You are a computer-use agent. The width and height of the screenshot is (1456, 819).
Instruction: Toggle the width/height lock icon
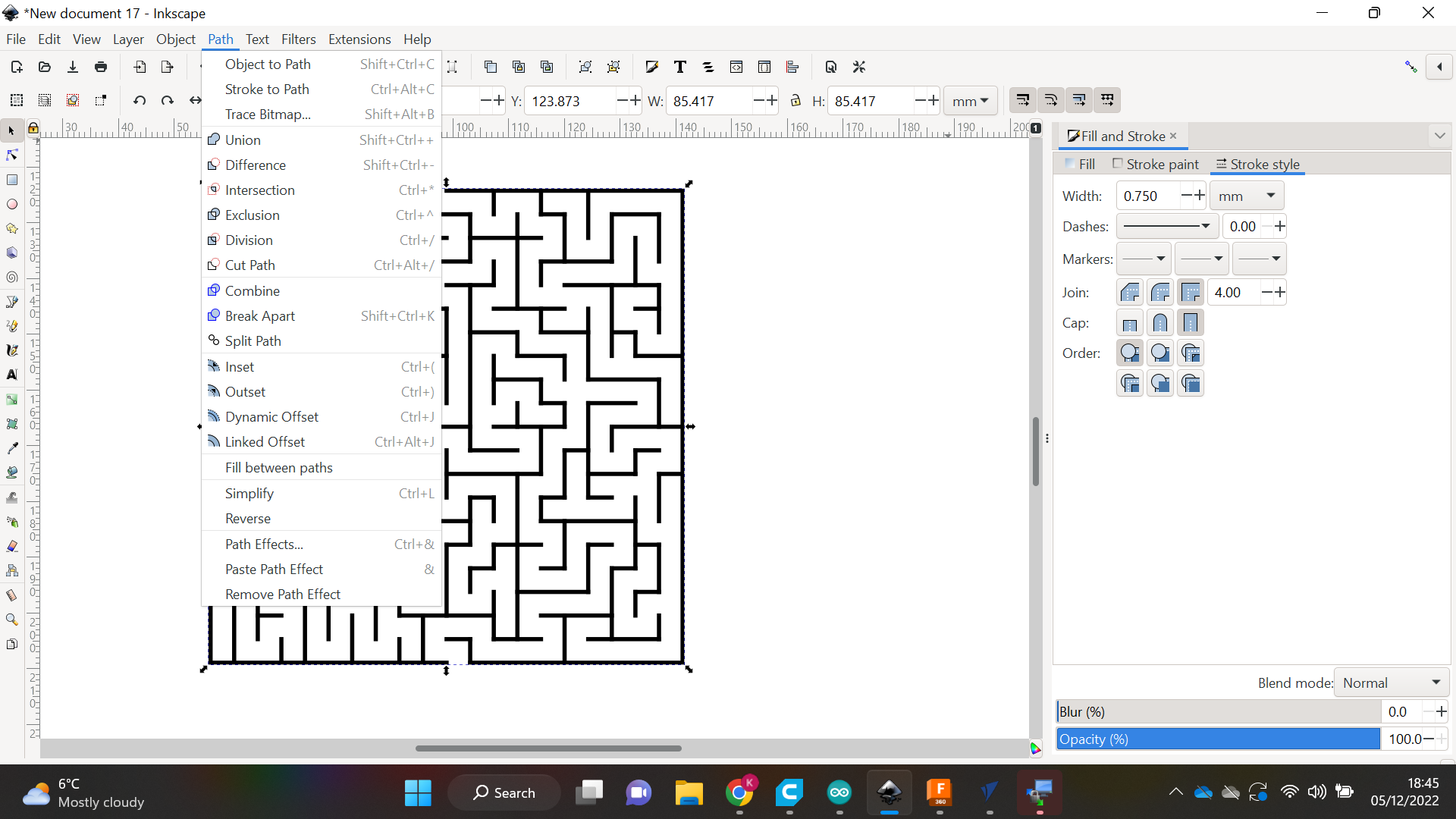pos(795,100)
